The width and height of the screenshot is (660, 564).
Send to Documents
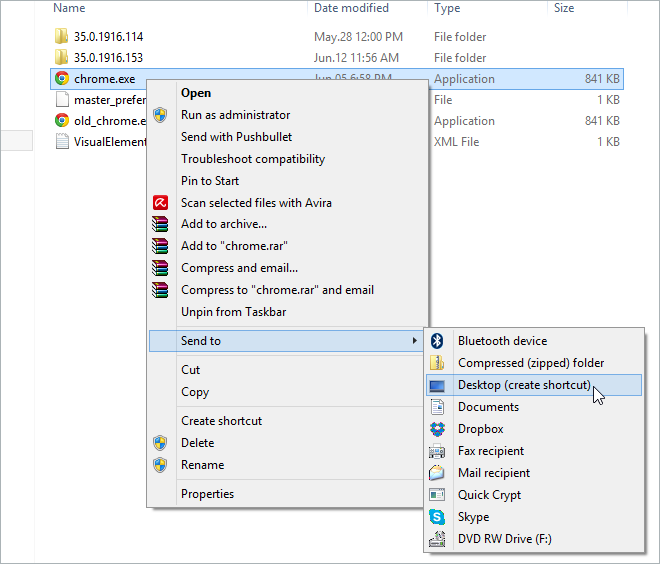pyautogui.click(x=534, y=407)
